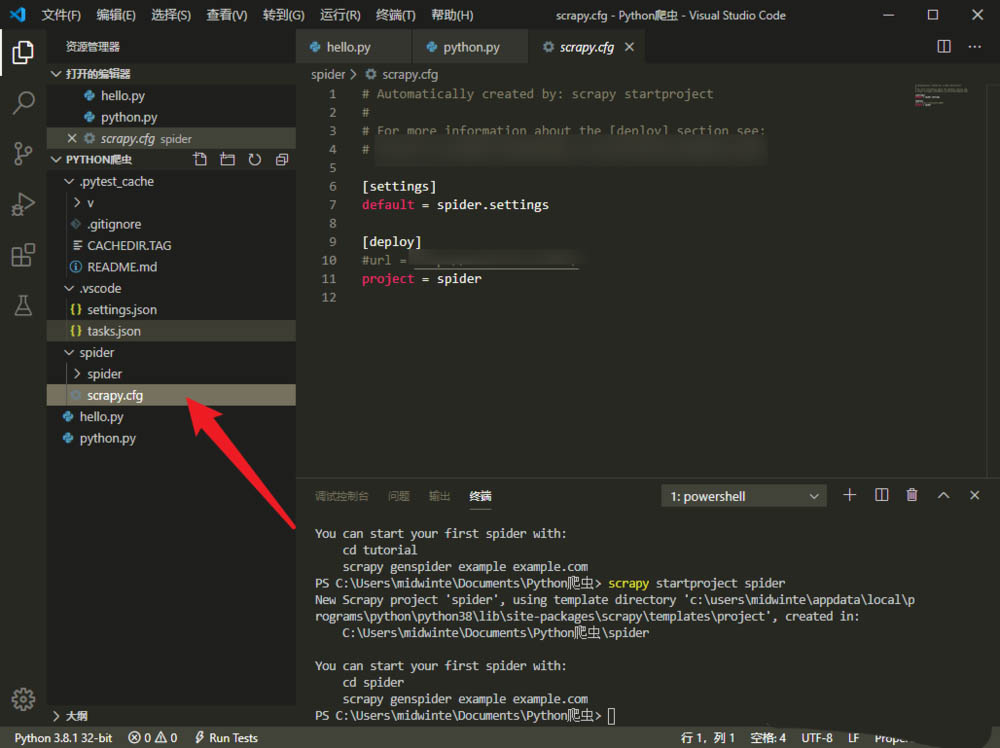Open the powershell terminal dropdown

[743, 495]
